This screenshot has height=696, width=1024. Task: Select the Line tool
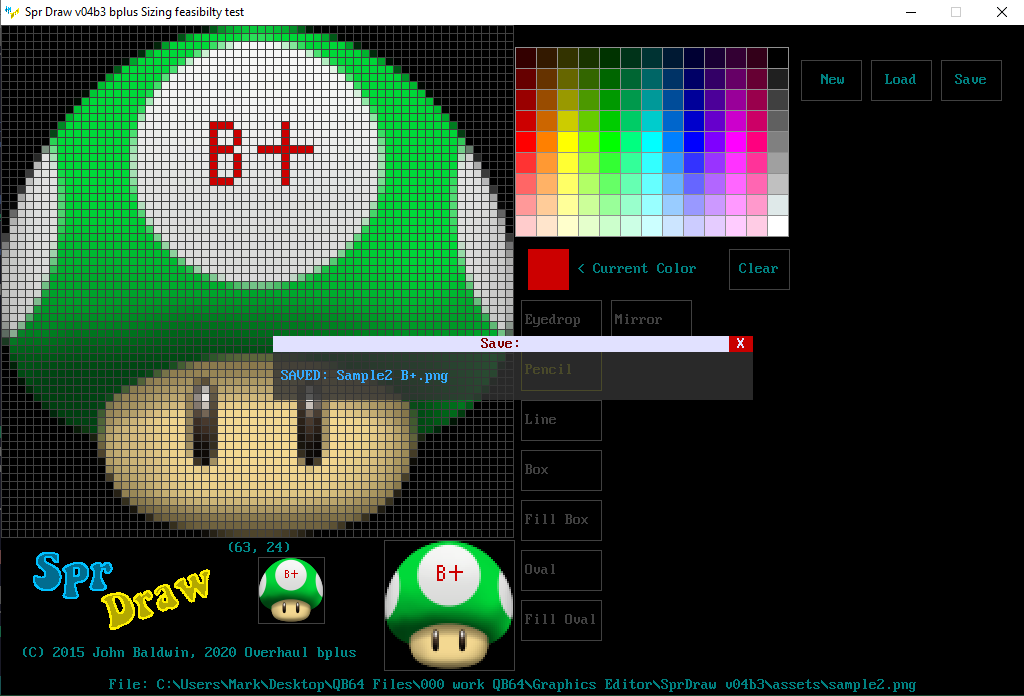(x=561, y=420)
